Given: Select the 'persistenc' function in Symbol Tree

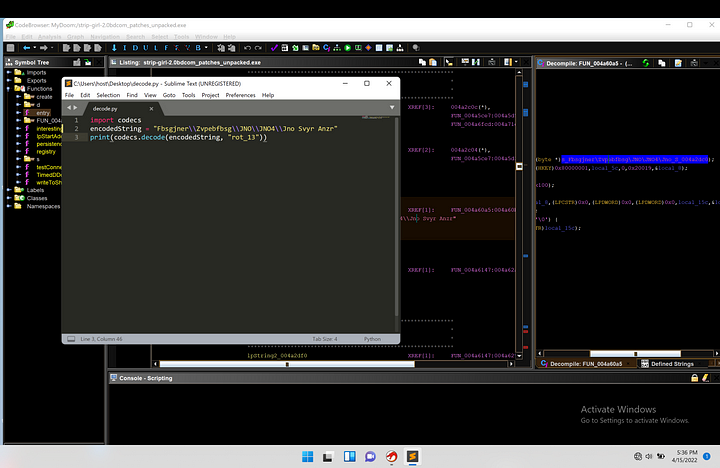Looking at the screenshot, I should click(x=49, y=144).
